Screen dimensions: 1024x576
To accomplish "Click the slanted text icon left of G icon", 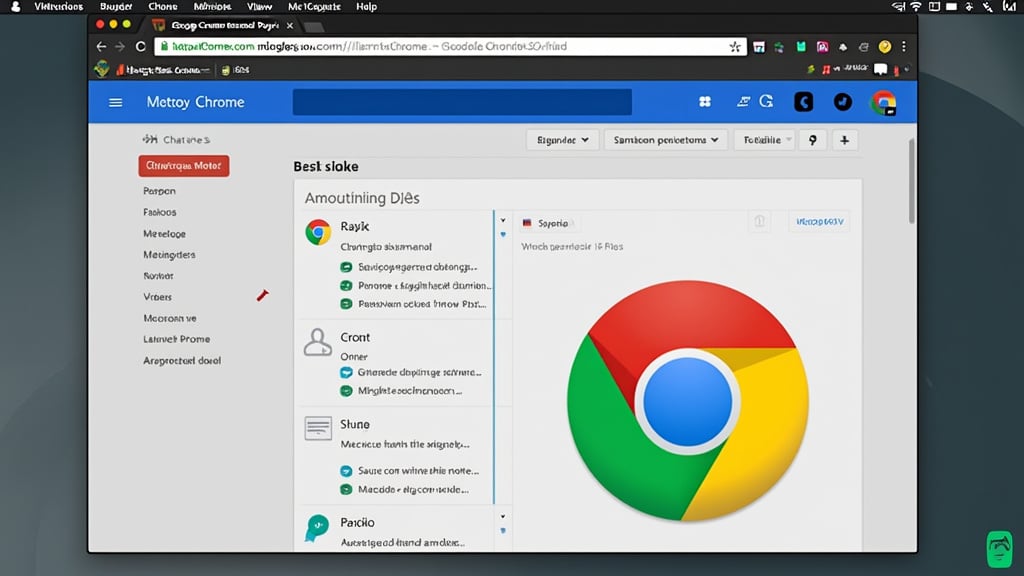I will 743,101.
